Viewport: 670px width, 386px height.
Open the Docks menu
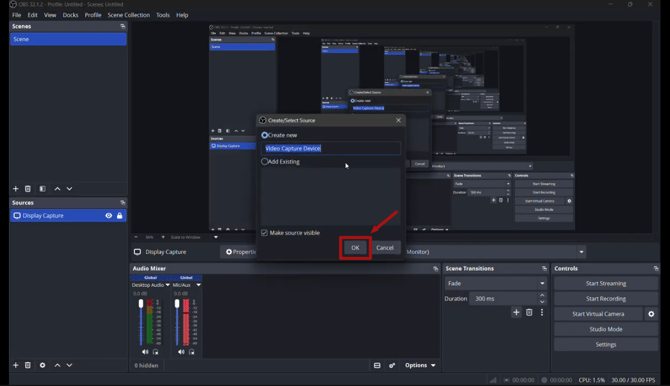coord(71,15)
